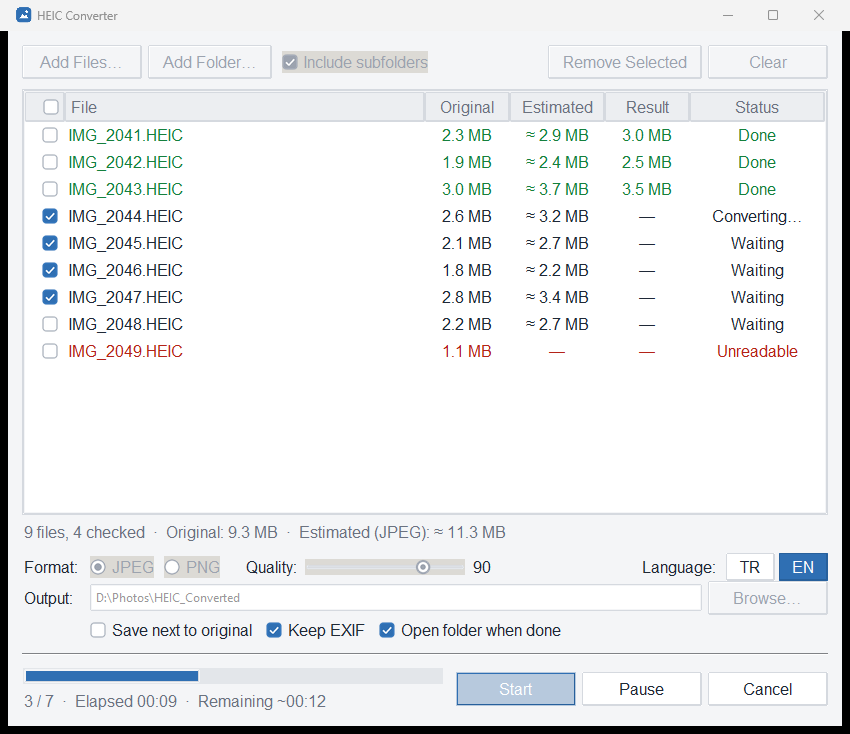Click the Converting… status text

point(757,216)
